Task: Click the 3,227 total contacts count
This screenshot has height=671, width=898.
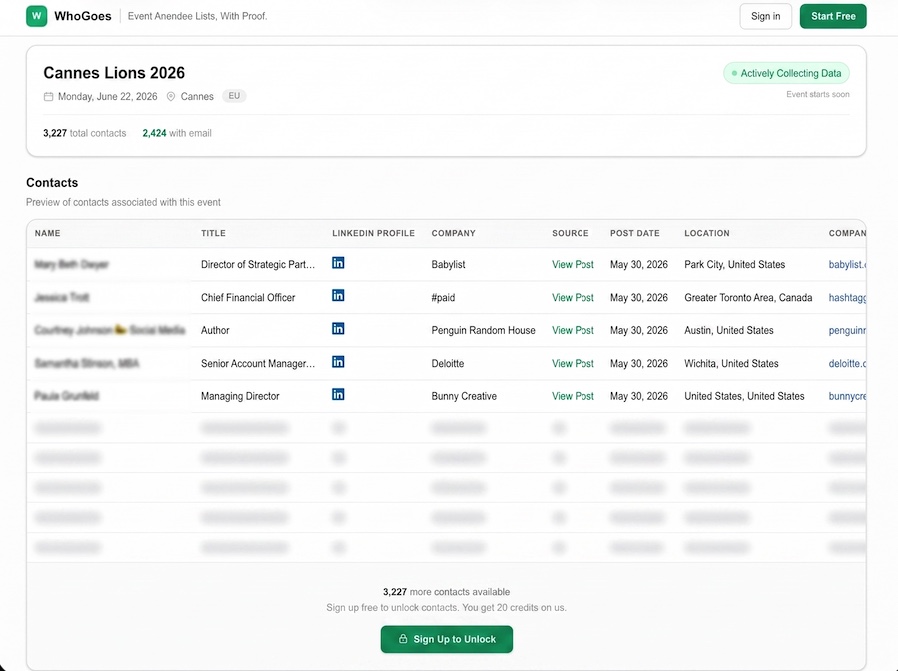Action: coord(85,133)
